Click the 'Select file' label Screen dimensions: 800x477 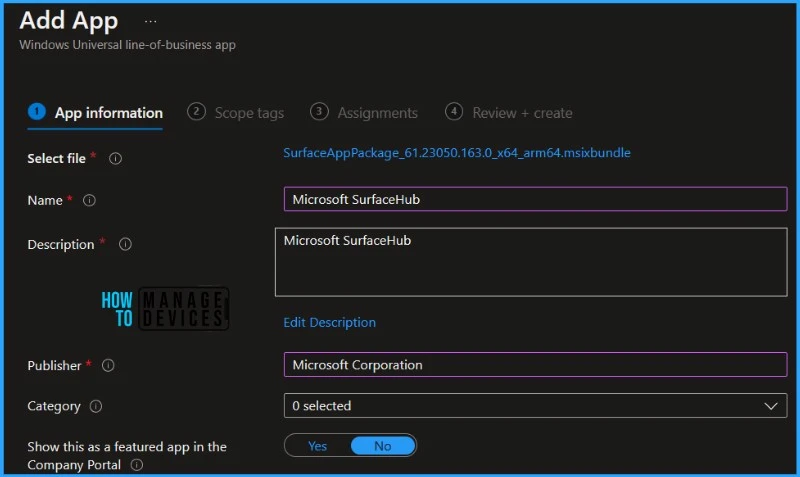click(57, 159)
